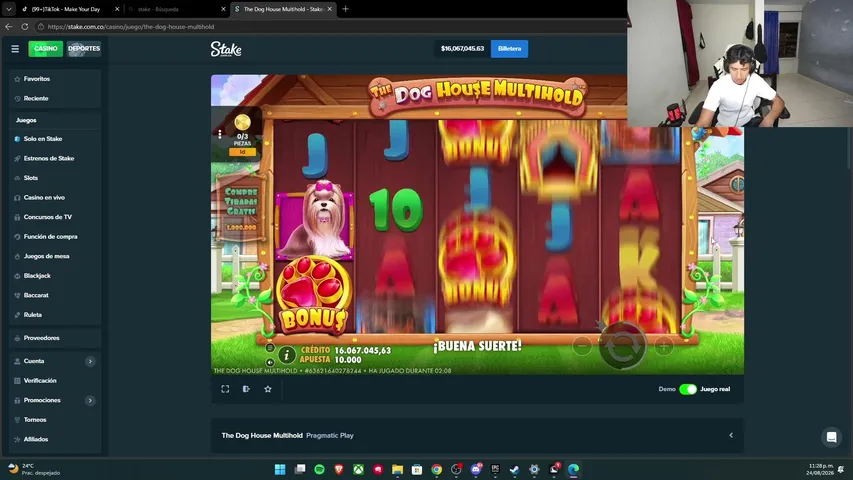Increase the bet with plus button
The height and width of the screenshot is (480, 853).
point(663,346)
